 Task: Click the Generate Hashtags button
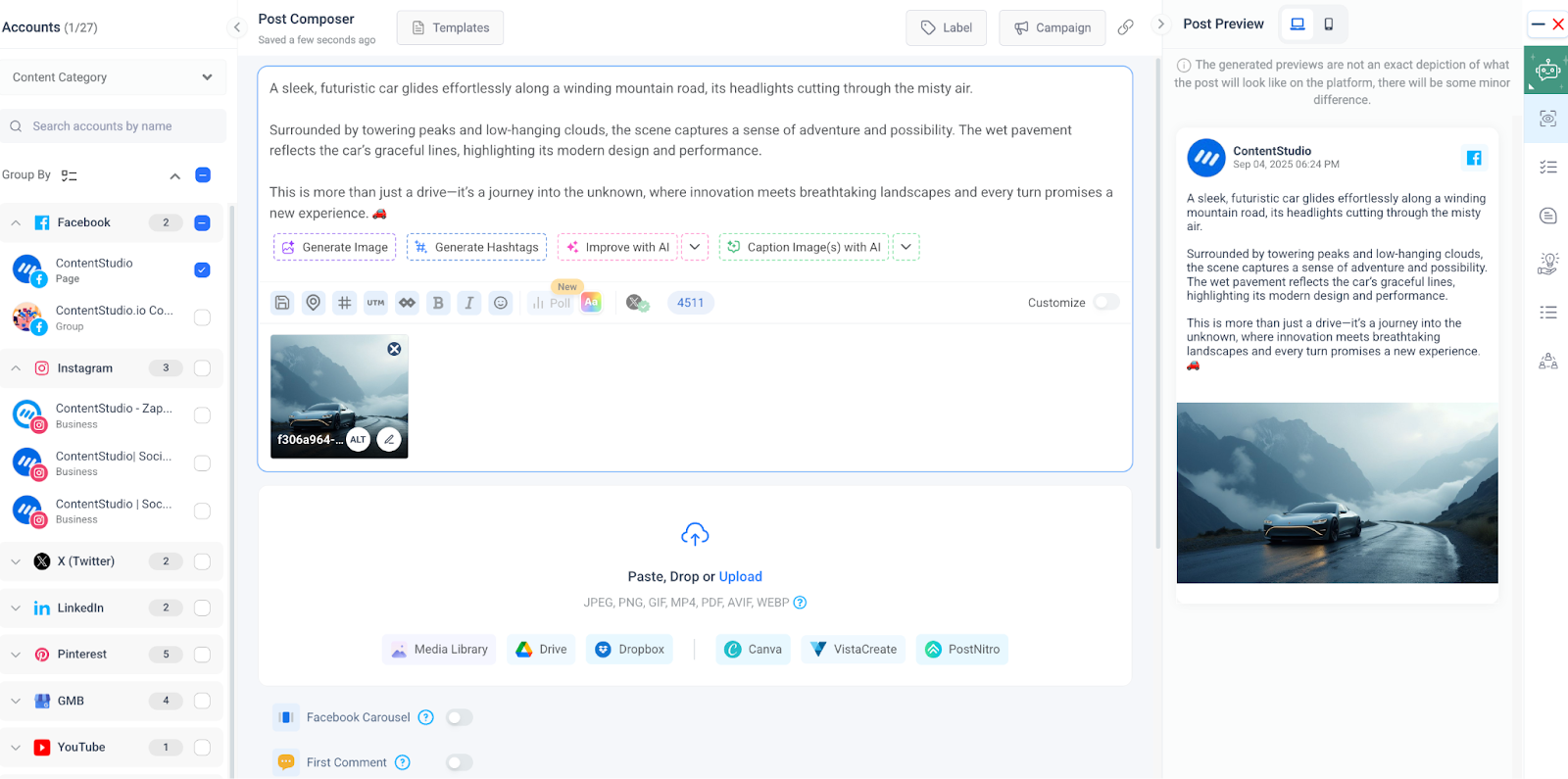(476, 247)
